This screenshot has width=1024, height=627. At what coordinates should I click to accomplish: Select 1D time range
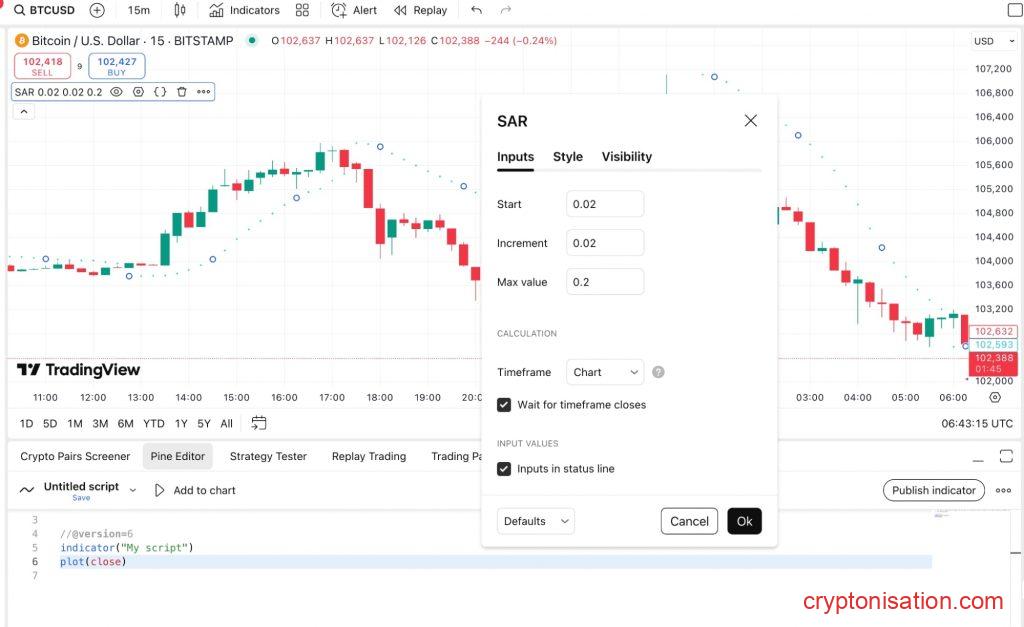[x=26, y=423]
